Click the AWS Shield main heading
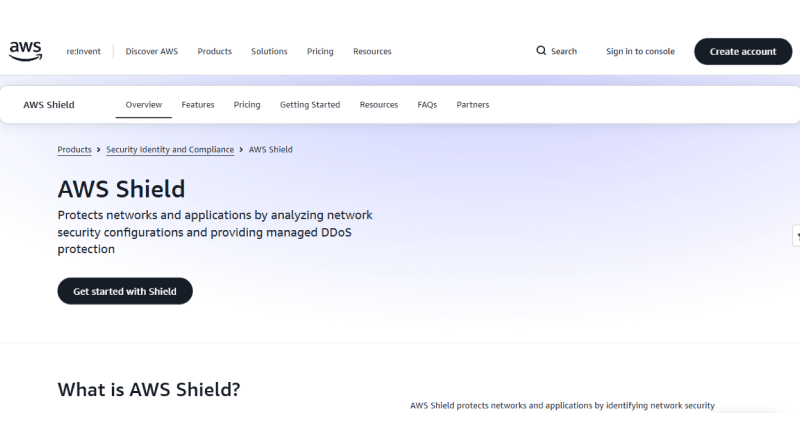800x445 pixels. [121, 189]
